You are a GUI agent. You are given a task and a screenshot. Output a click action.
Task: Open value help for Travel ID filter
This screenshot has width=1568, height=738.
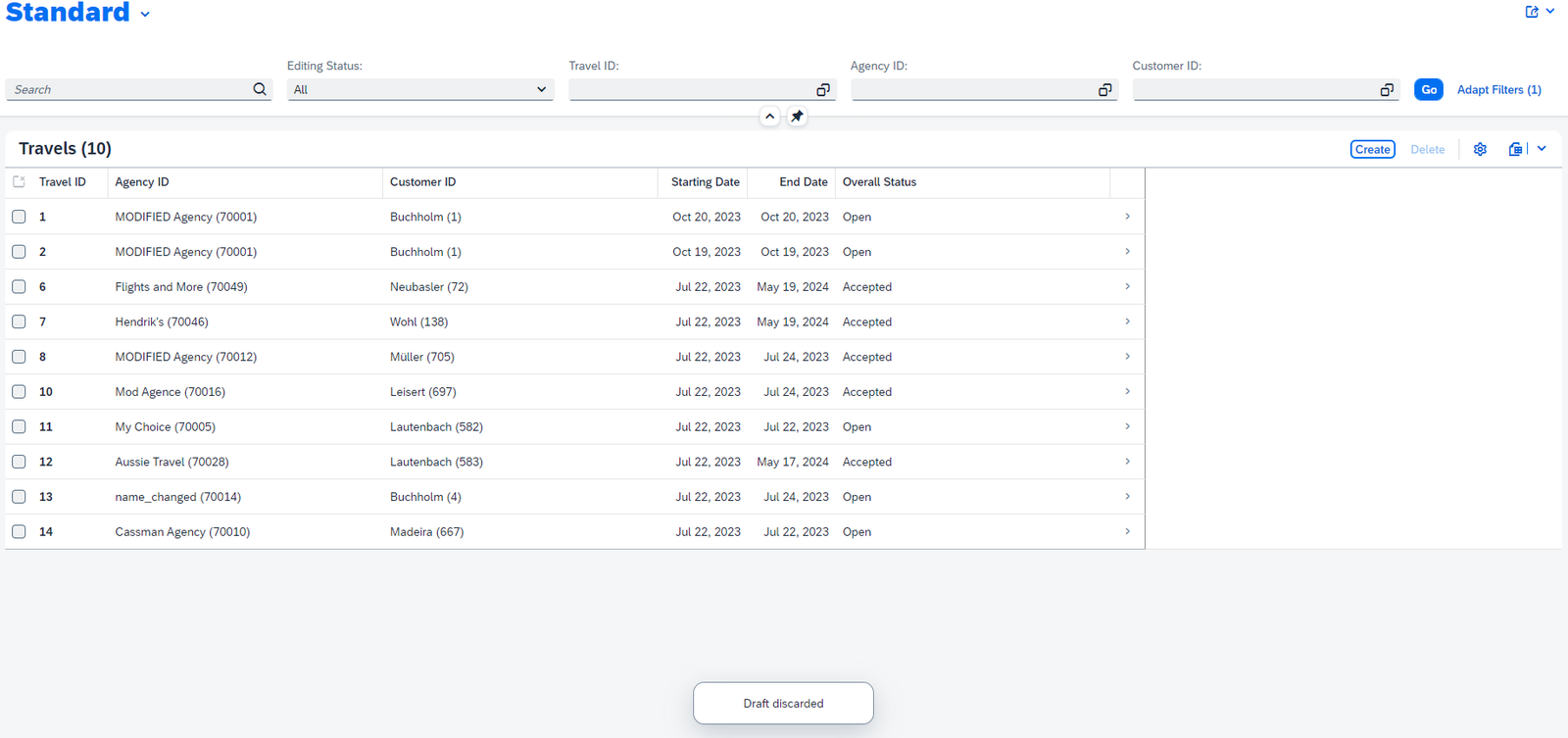[x=823, y=89]
